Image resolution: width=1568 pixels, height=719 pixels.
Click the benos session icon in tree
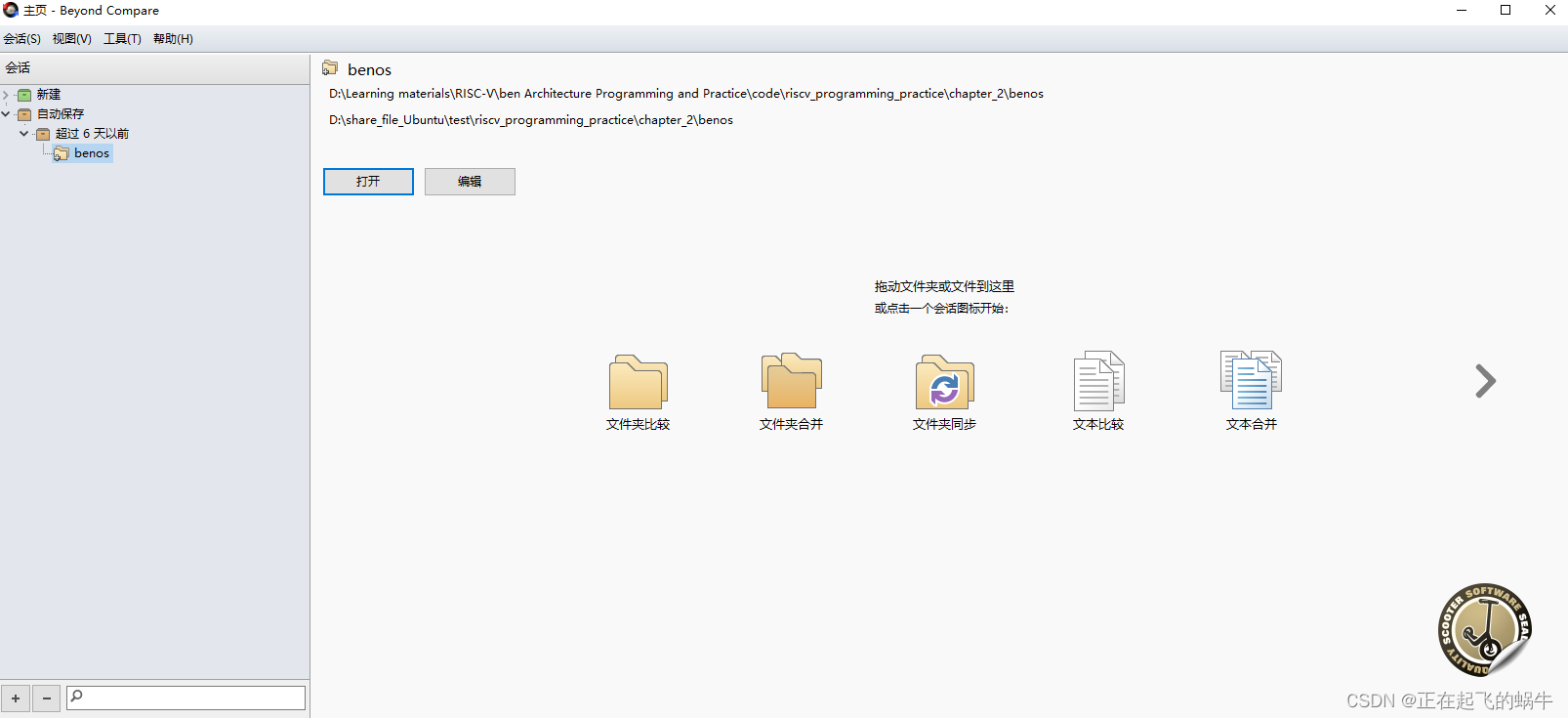[62, 153]
